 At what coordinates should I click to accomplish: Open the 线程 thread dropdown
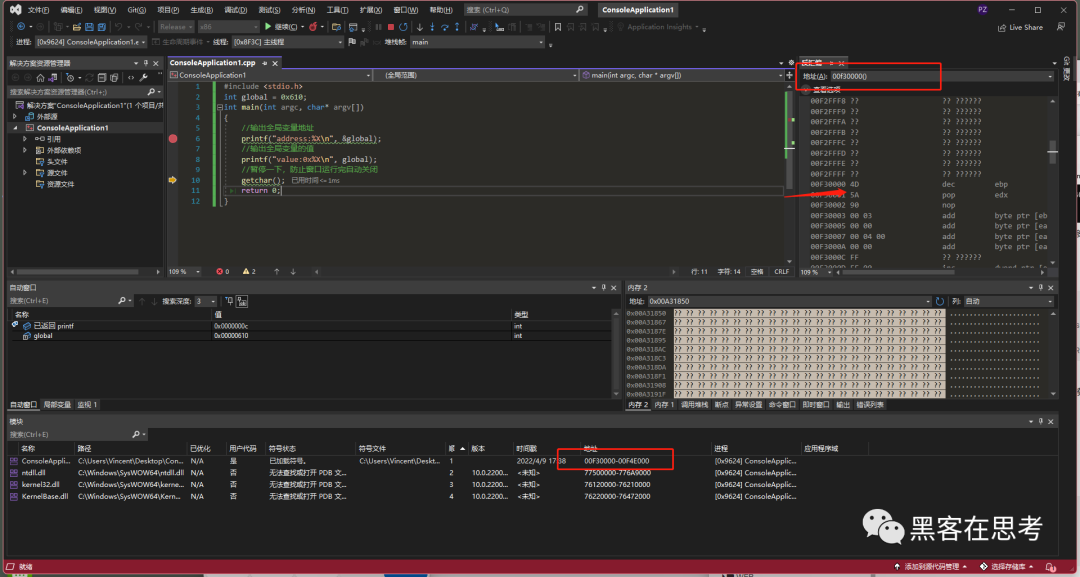point(288,42)
